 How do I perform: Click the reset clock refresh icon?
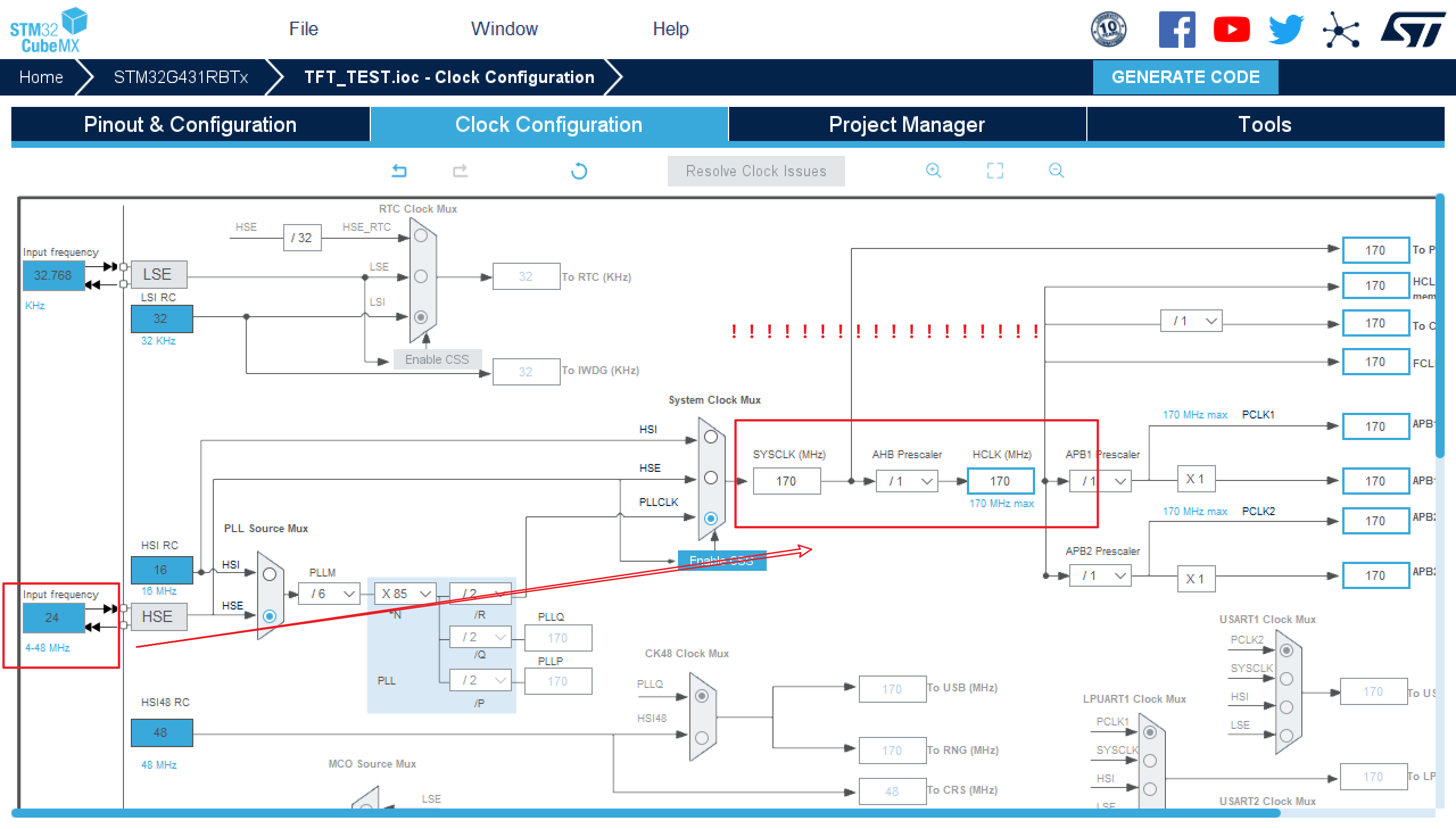(x=579, y=171)
